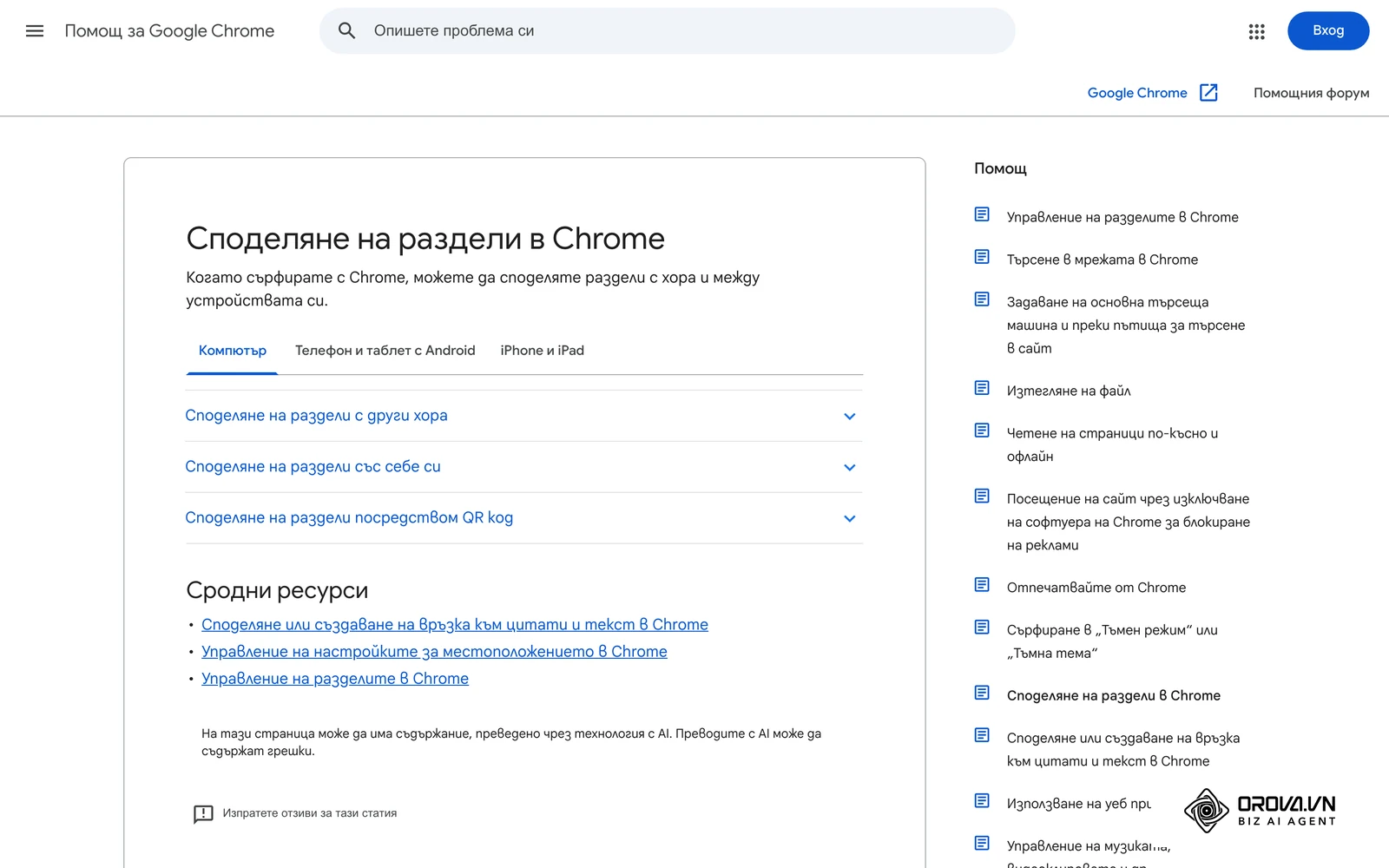Click the external link icon beside Google Chrome
The height and width of the screenshot is (868, 1389).
tap(1208, 93)
